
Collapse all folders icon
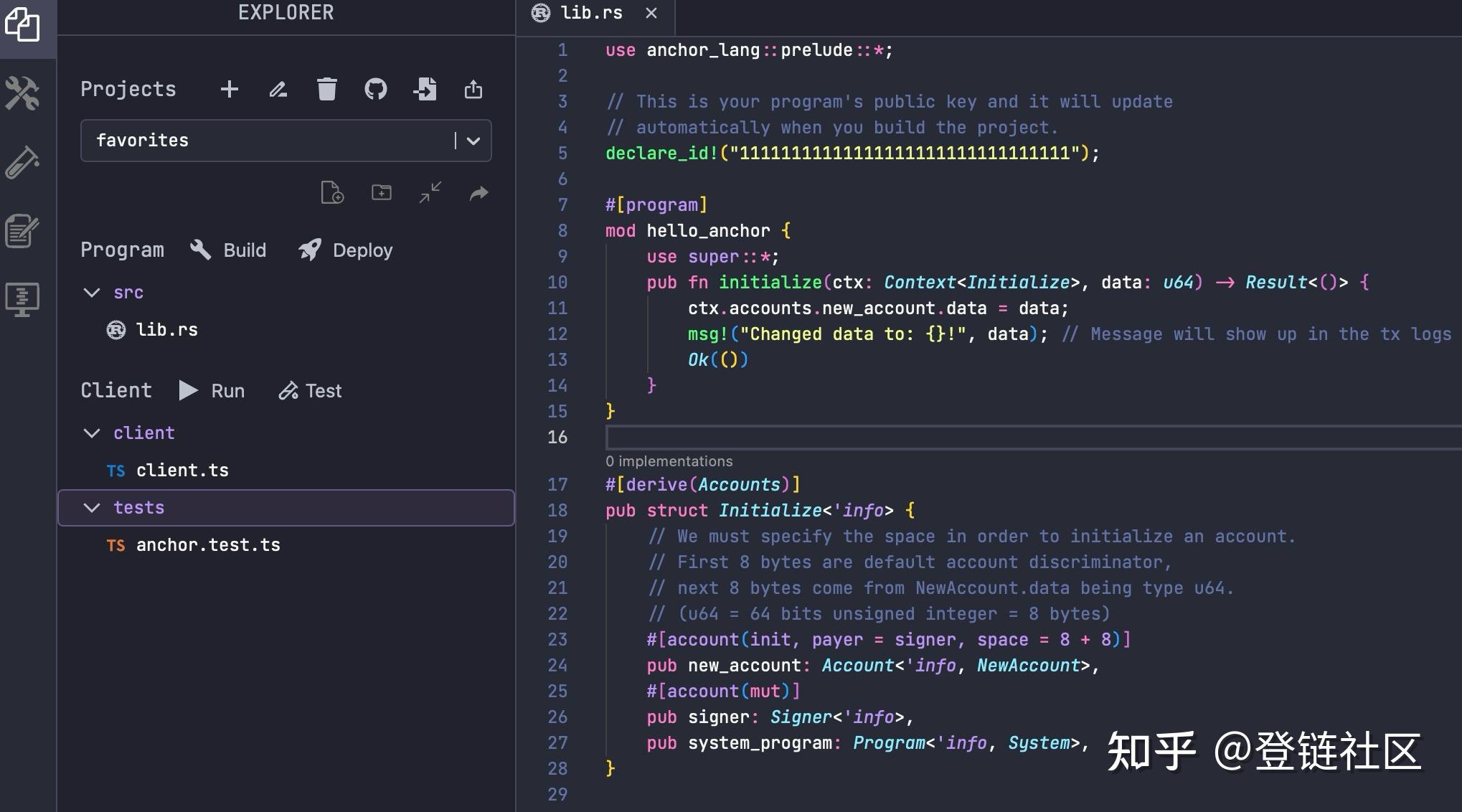430,192
